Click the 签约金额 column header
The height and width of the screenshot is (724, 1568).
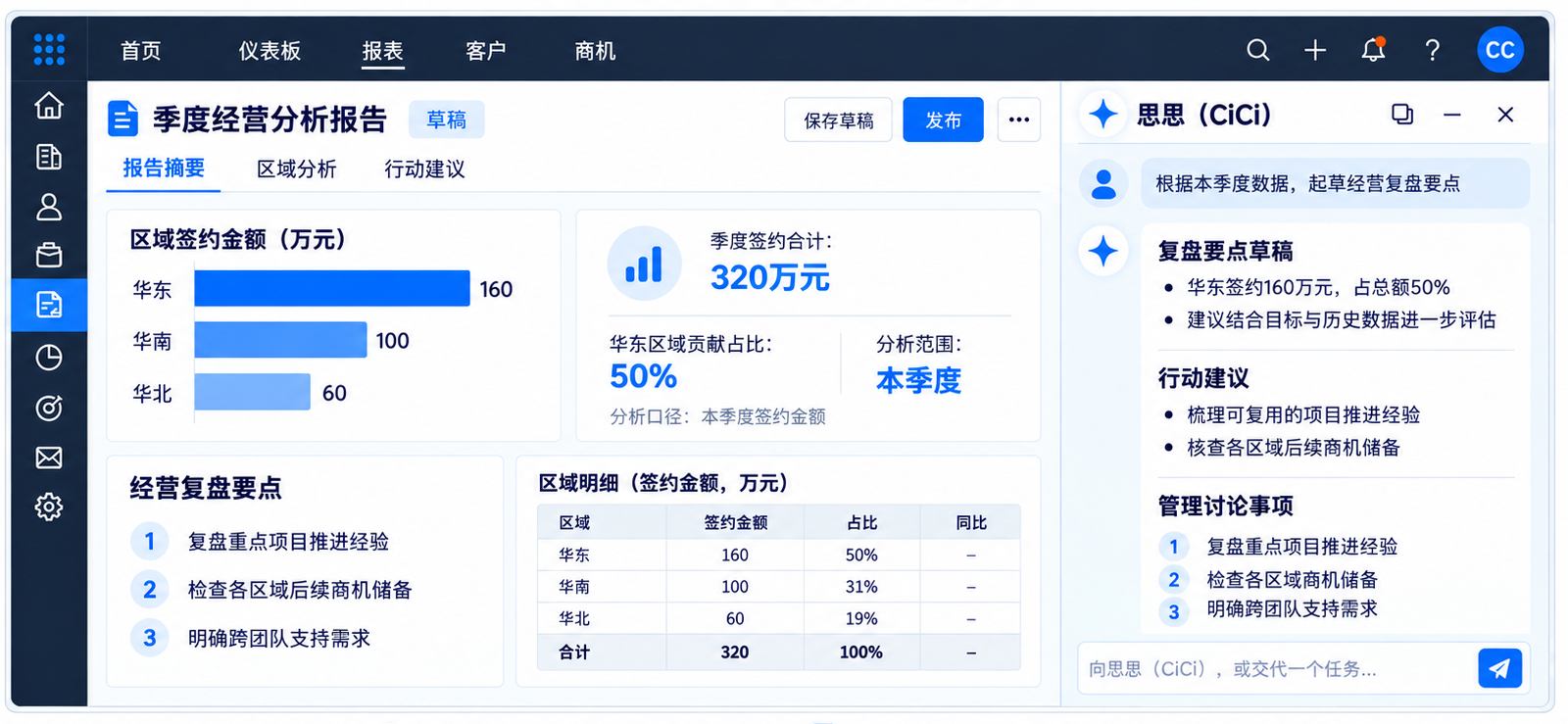pos(735,522)
